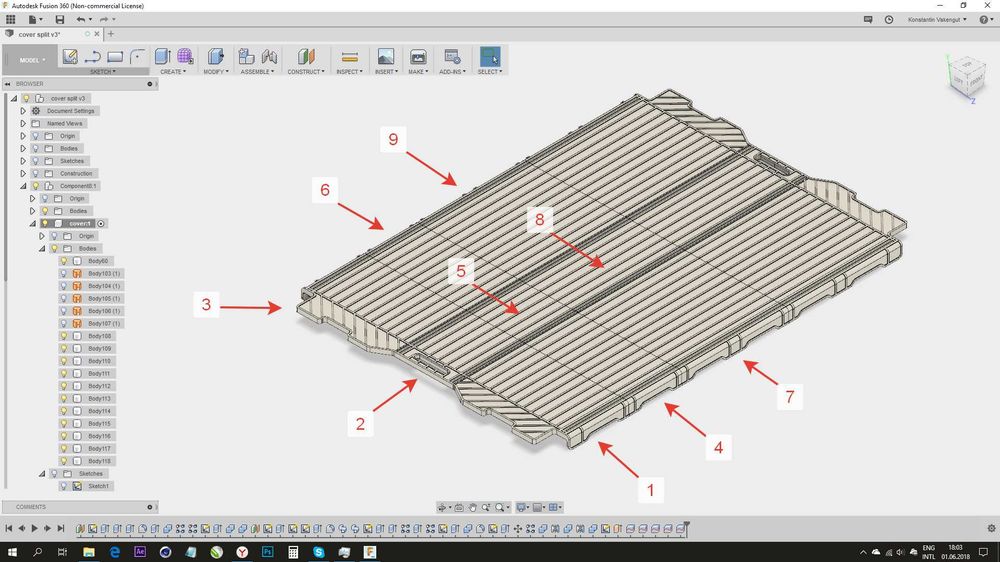Click the ViewCube in the corner

pyautogui.click(x=966, y=78)
